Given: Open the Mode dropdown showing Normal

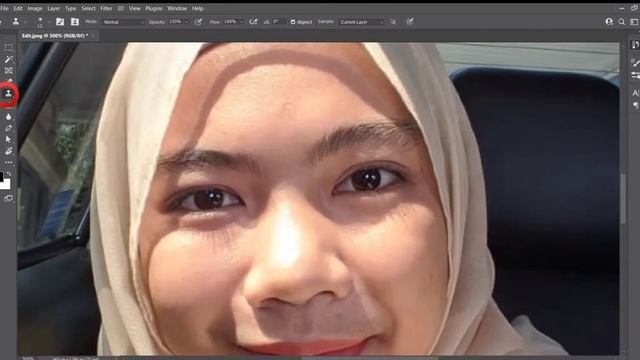Looking at the screenshot, I should [123, 22].
